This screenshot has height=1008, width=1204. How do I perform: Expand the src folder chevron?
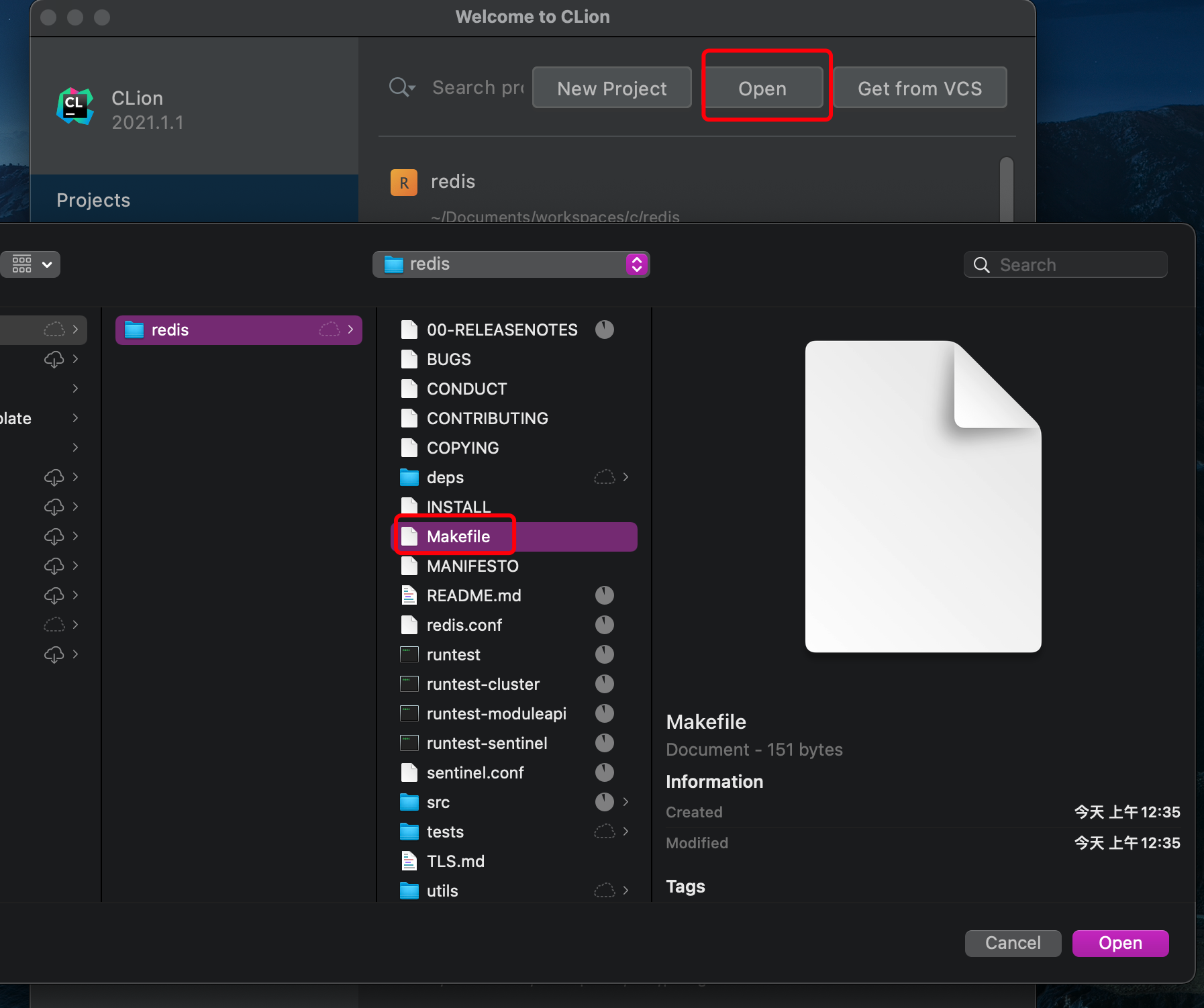click(625, 802)
